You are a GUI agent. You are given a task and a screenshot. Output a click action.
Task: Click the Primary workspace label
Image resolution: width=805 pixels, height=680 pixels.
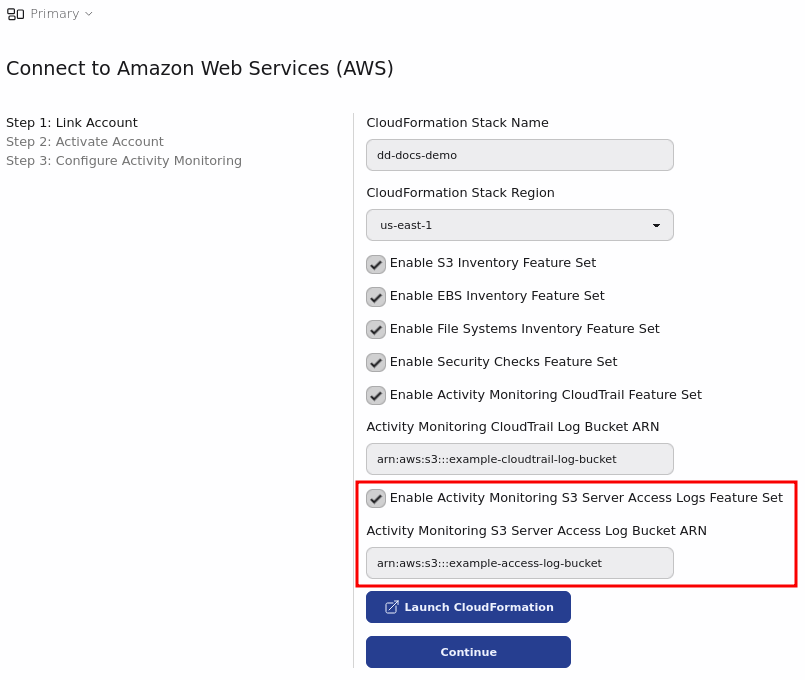[x=54, y=14]
